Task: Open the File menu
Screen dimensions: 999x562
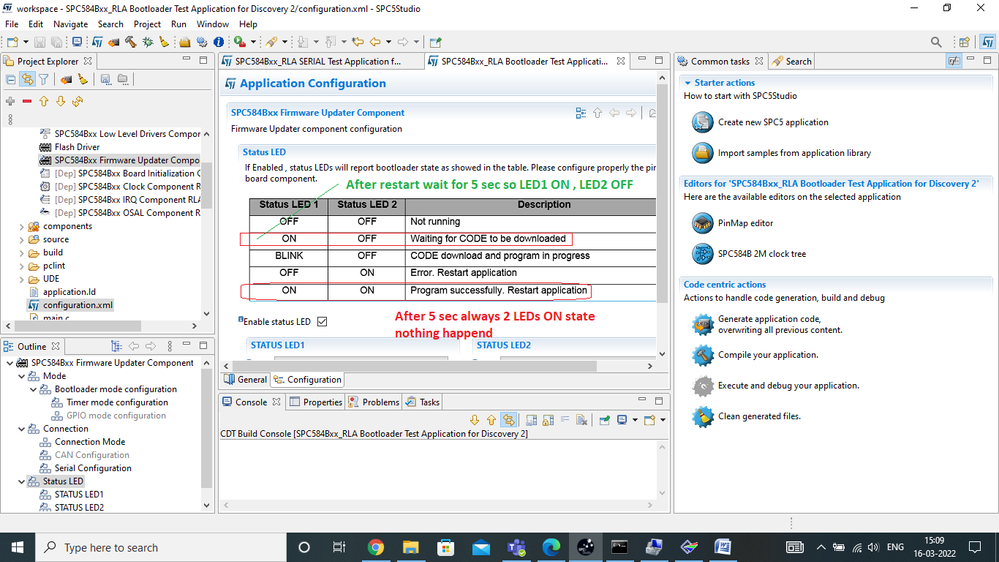Action: (x=11, y=24)
